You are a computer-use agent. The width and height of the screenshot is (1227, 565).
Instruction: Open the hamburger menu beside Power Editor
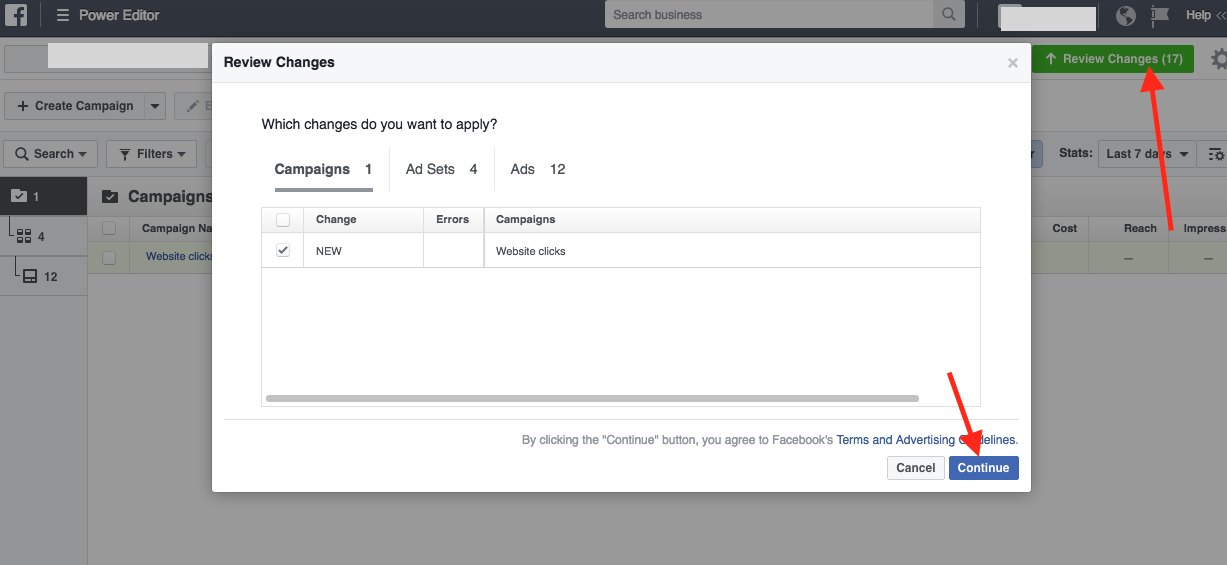point(63,15)
